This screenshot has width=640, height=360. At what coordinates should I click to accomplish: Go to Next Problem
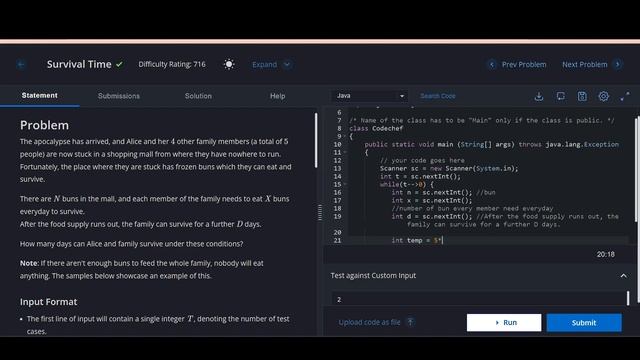coord(584,64)
